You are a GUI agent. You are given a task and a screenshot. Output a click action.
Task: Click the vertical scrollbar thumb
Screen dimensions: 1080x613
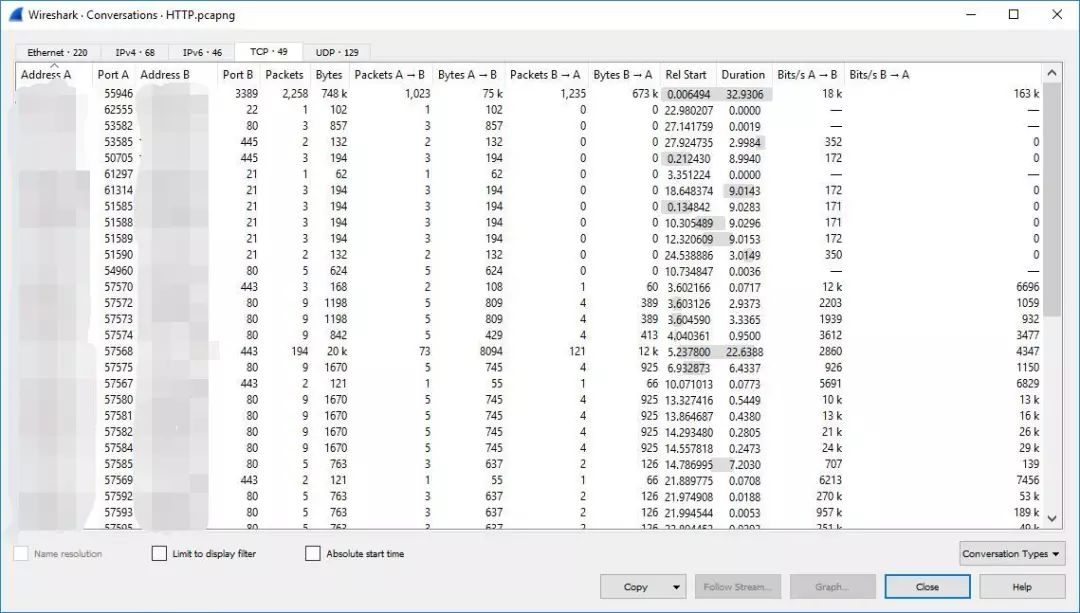point(1052,200)
